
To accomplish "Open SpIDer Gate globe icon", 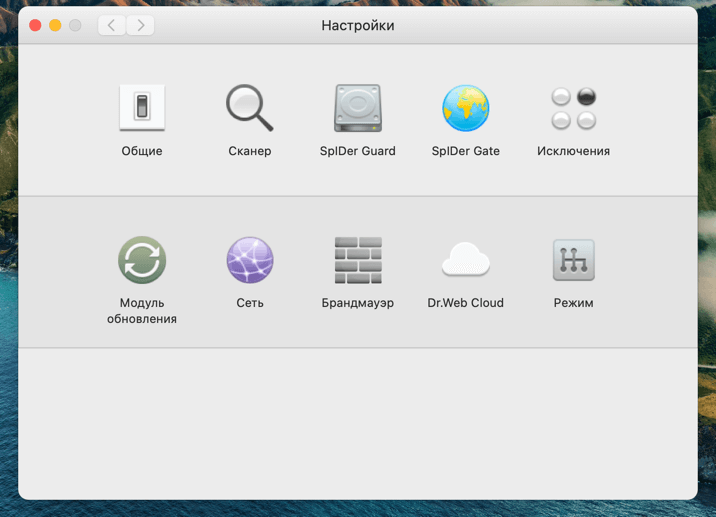I will (x=465, y=108).
